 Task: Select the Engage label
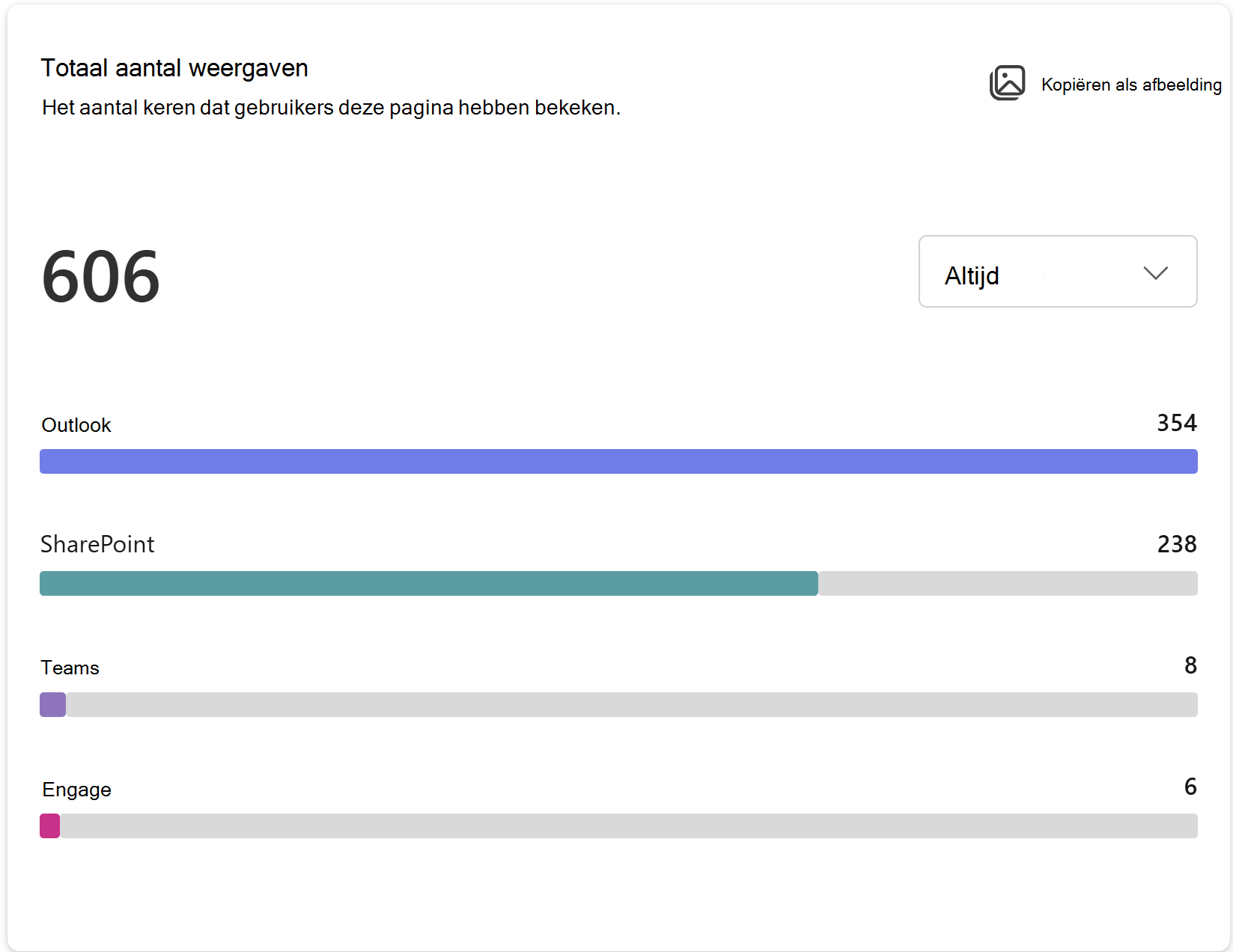(x=76, y=790)
